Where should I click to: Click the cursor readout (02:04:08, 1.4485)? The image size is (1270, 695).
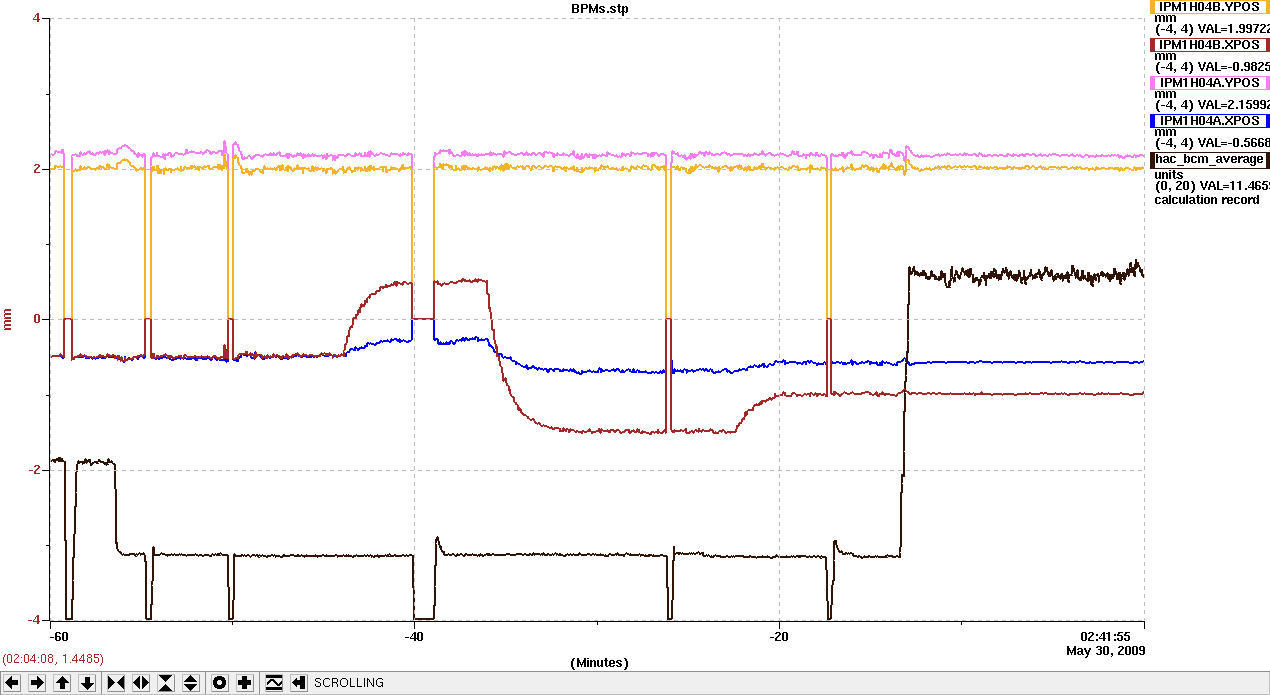click(53, 659)
